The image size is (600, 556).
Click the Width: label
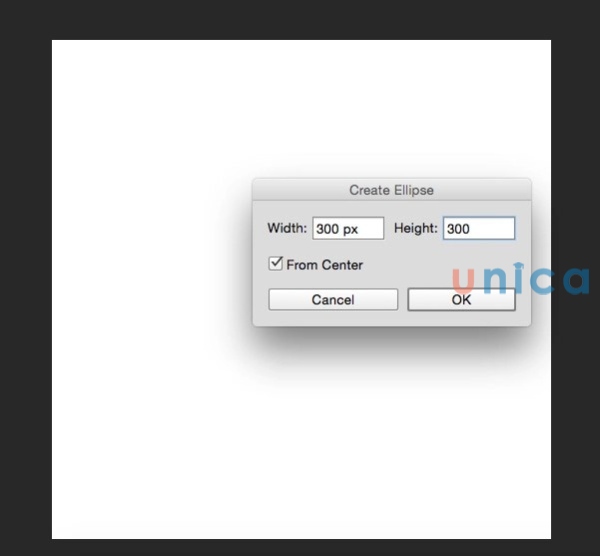(x=287, y=228)
